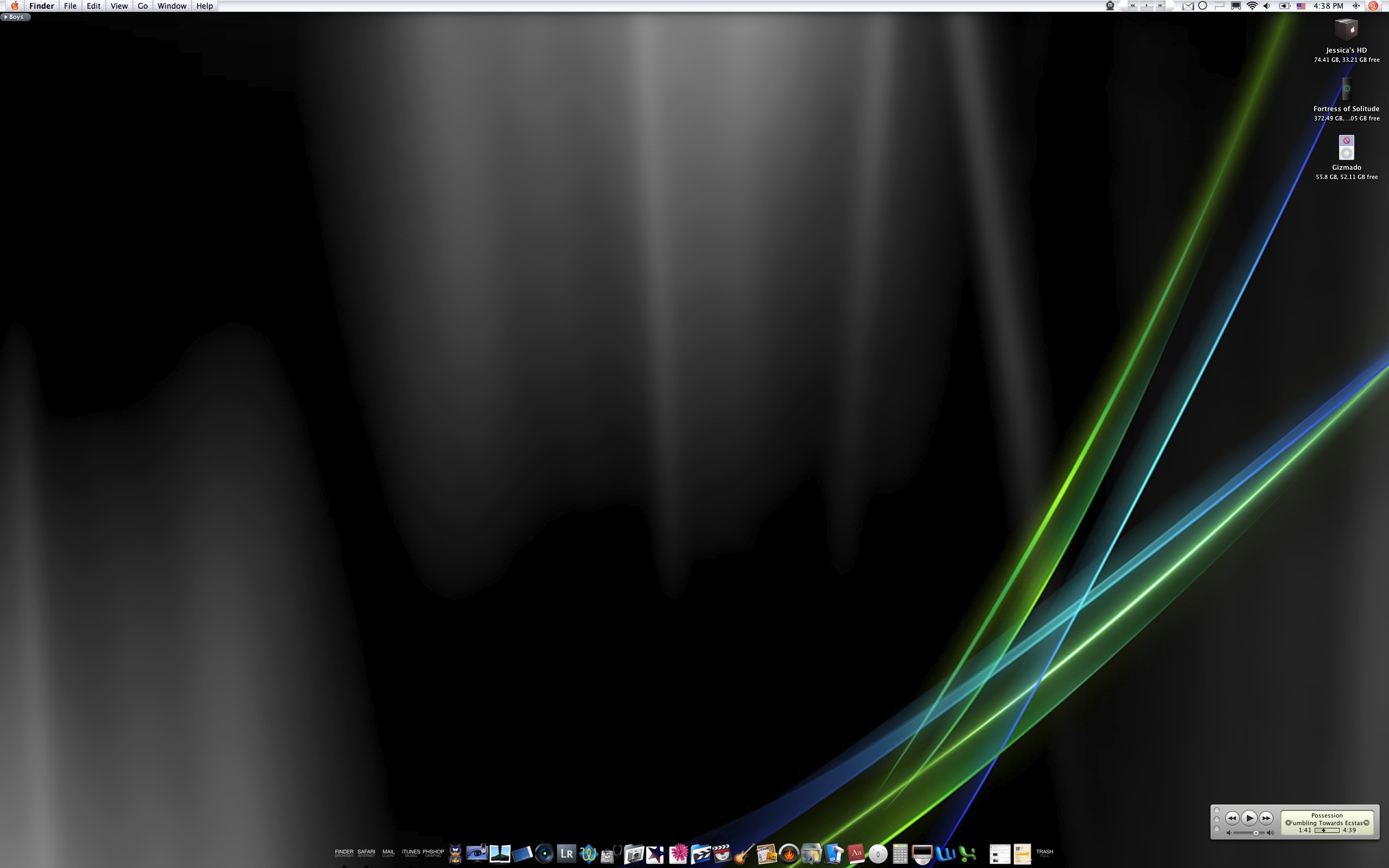The height and width of the screenshot is (868, 1389).
Task: Open Spotlight search icon
Action: 1373,6
